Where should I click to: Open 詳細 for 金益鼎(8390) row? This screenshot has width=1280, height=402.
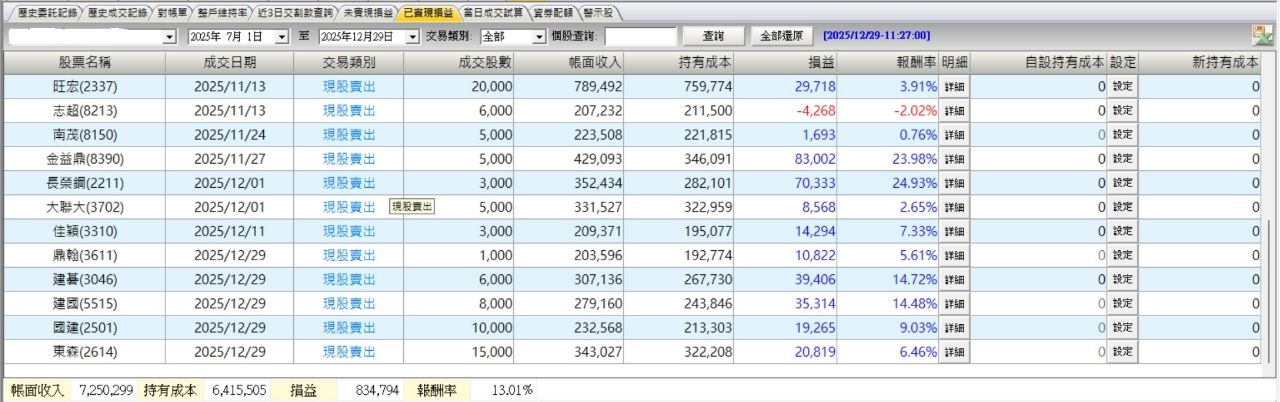point(954,159)
